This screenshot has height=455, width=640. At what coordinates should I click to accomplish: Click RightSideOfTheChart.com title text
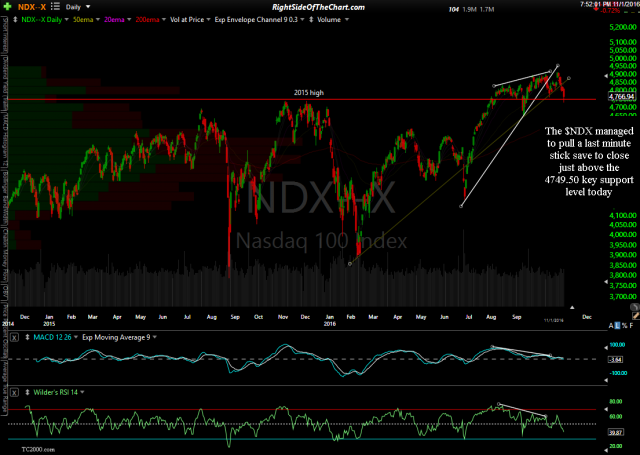[x=318, y=7]
